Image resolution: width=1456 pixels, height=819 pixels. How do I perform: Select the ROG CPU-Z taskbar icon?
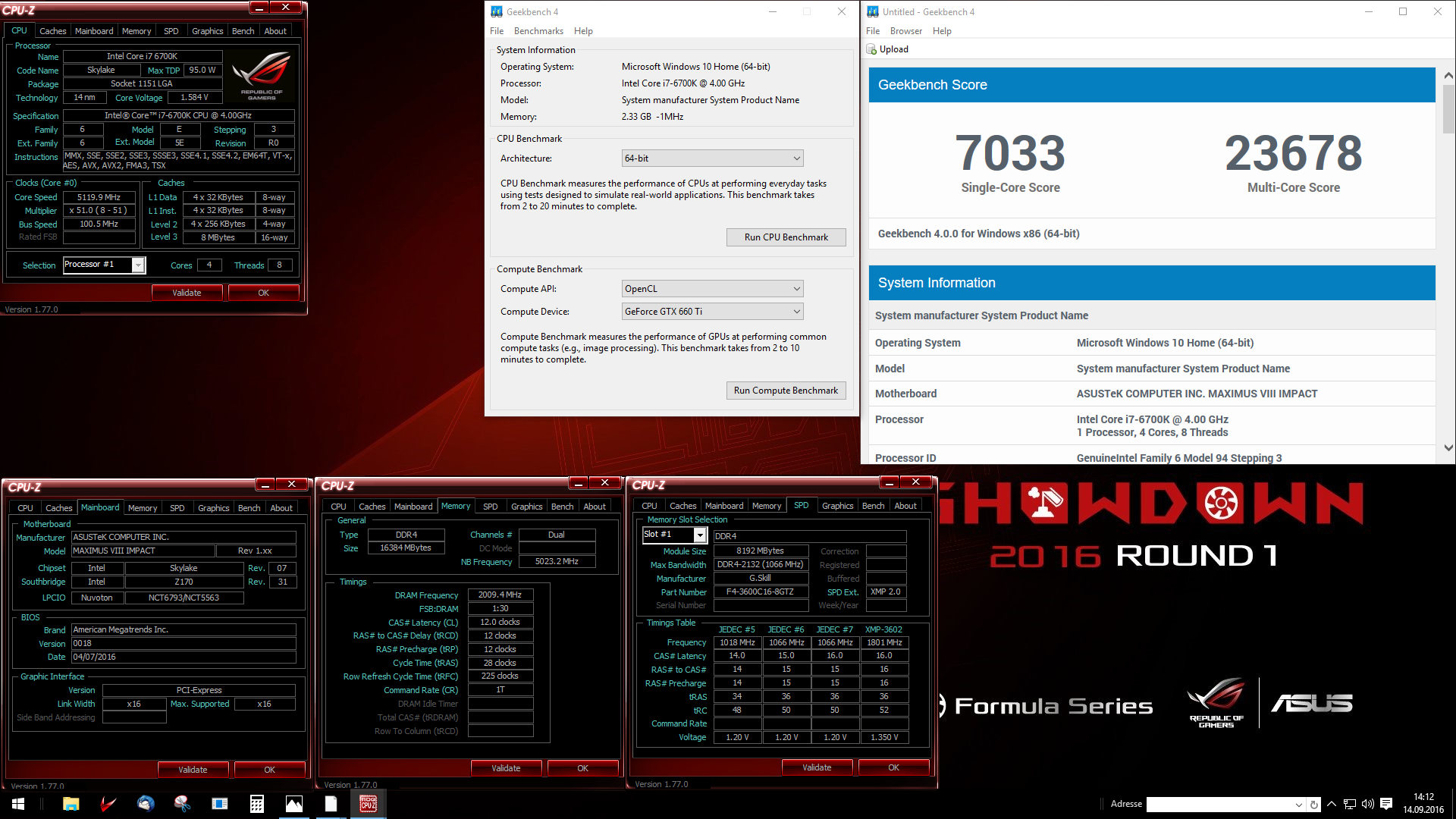(x=369, y=804)
